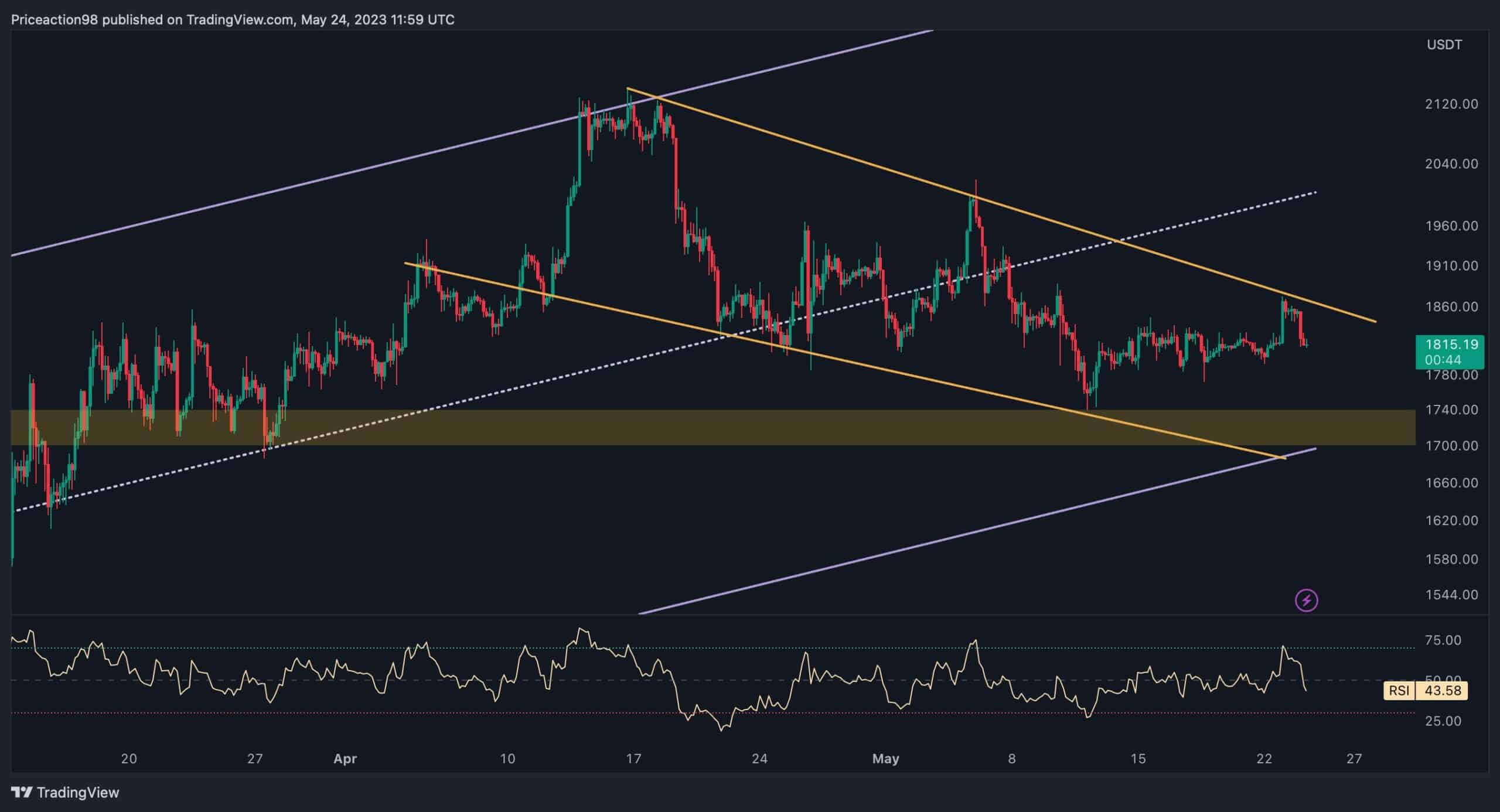Image resolution: width=1500 pixels, height=812 pixels.
Task: Click the Apr label on the time axis
Action: (345, 758)
